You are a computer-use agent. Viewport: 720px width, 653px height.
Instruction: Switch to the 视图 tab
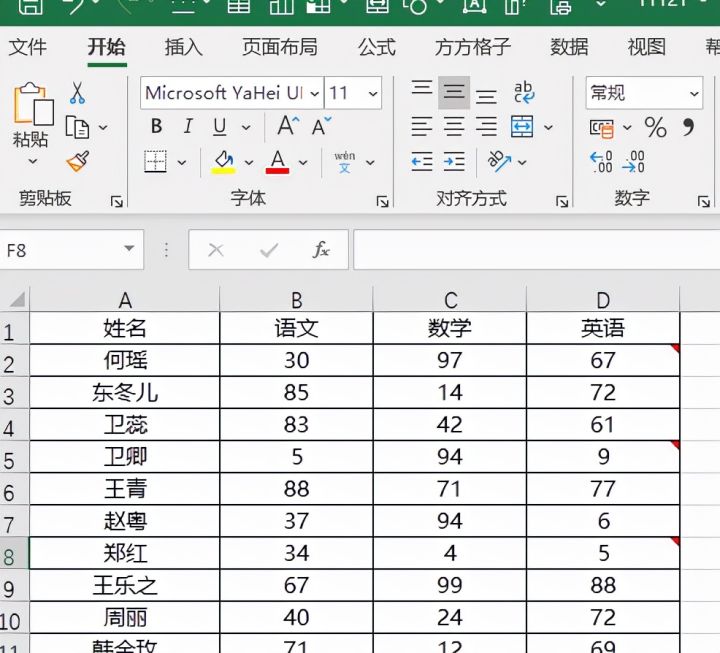tap(647, 47)
